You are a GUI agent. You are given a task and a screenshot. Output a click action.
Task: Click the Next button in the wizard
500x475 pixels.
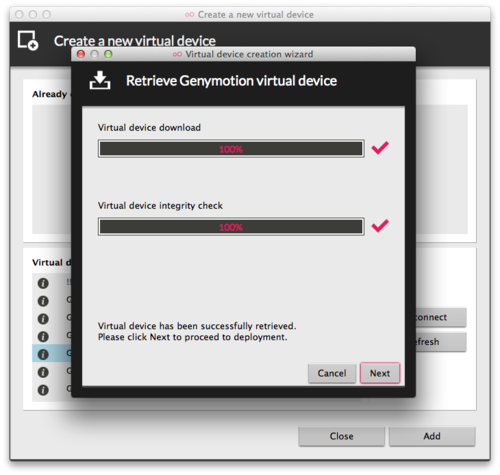click(x=380, y=373)
